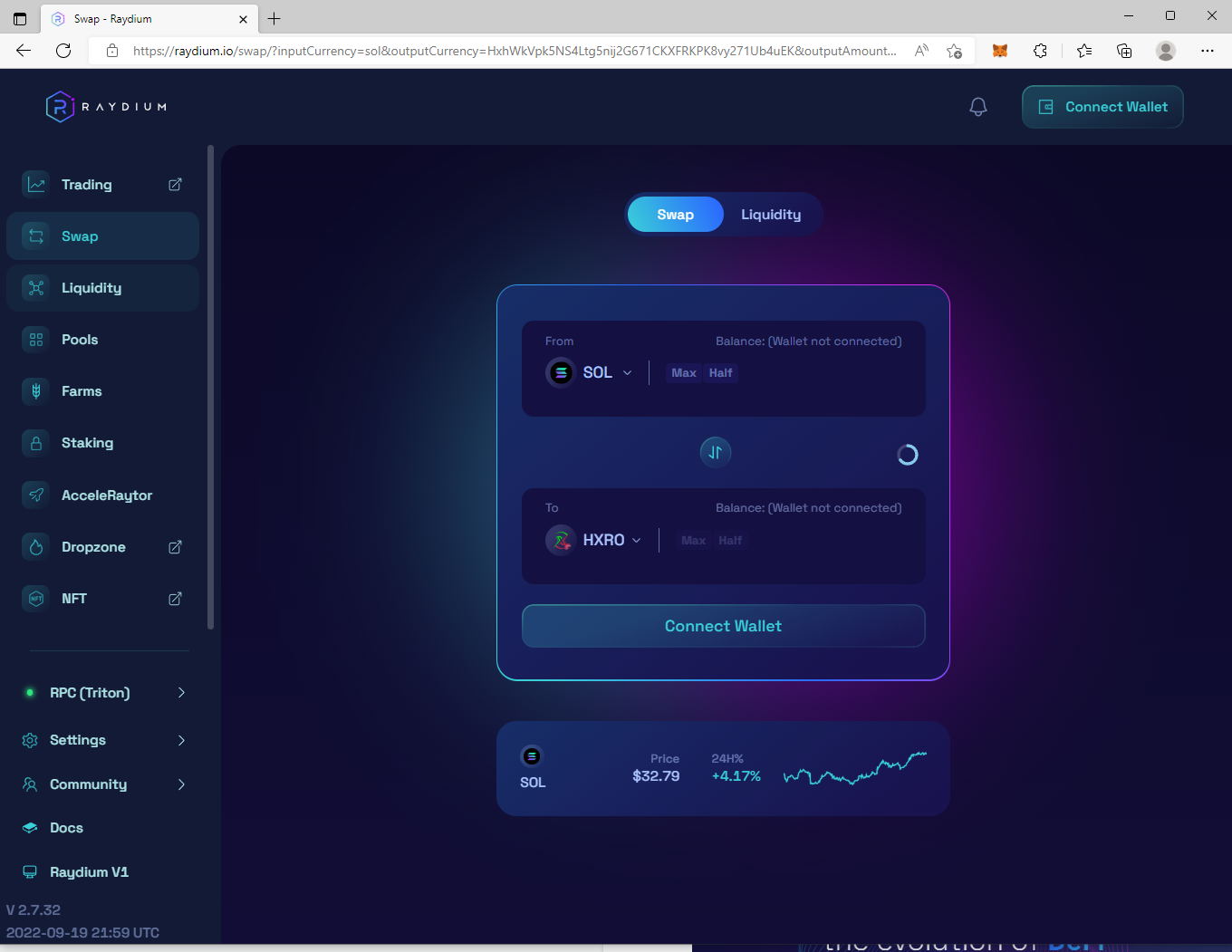Click the Trading chart icon in sidebar
Viewport: 1232px width, 952px height.
[36, 185]
